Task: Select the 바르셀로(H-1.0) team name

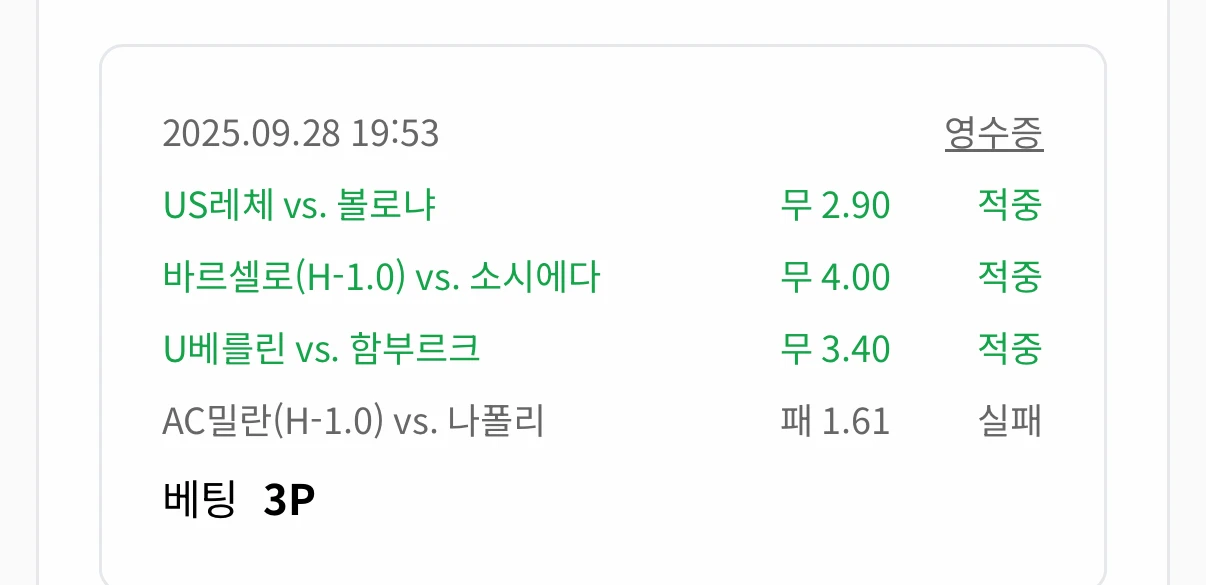Action: [283, 277]
